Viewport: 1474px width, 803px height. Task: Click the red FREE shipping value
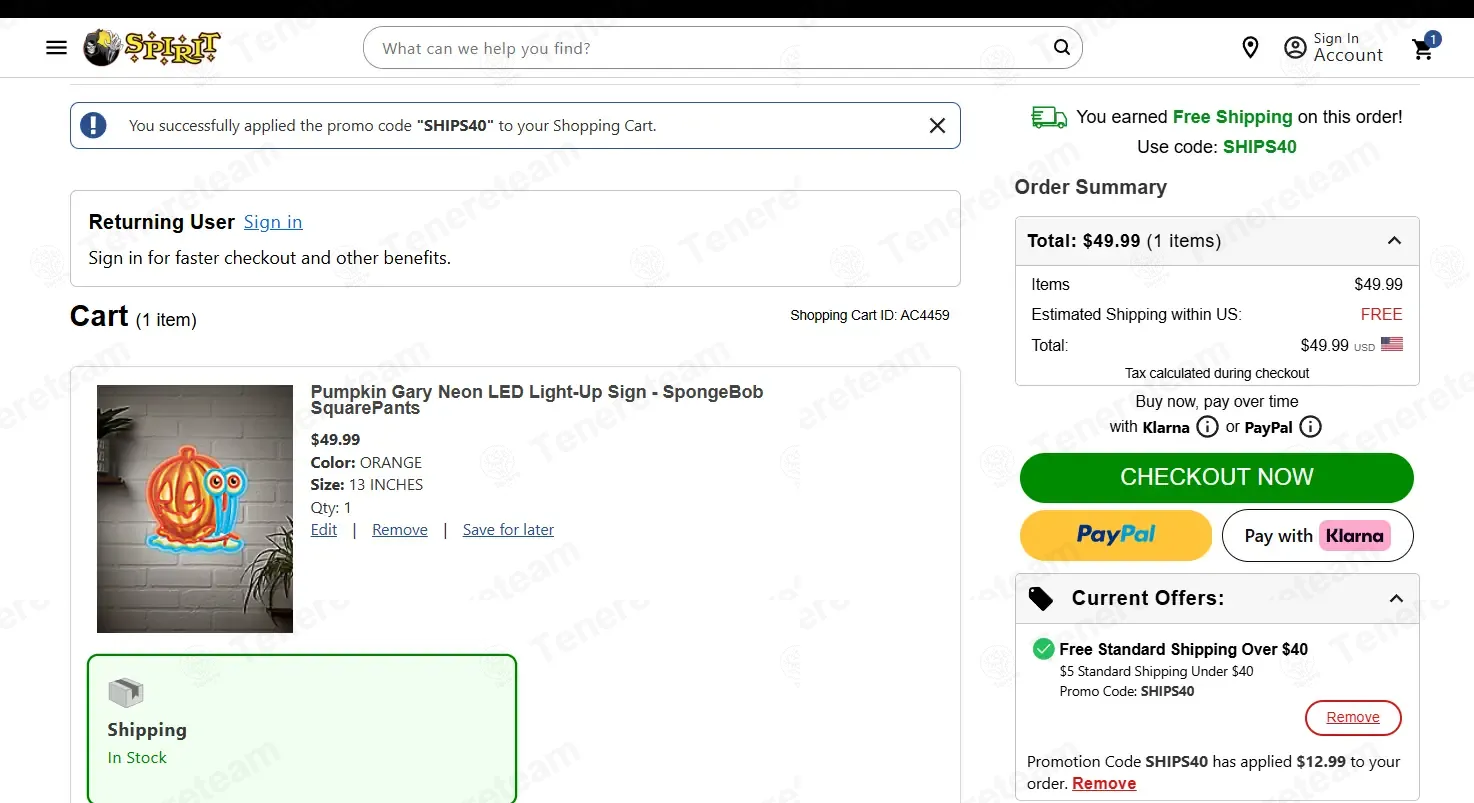pos(1382,314)
